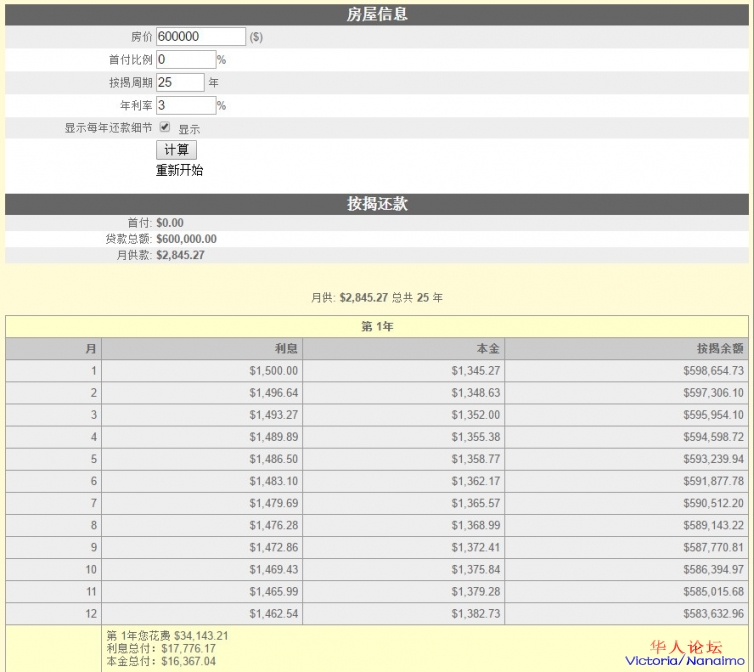Focus the 首付比例 percentage input
This screenshot has height=672, width=754.
pos(185,60)
